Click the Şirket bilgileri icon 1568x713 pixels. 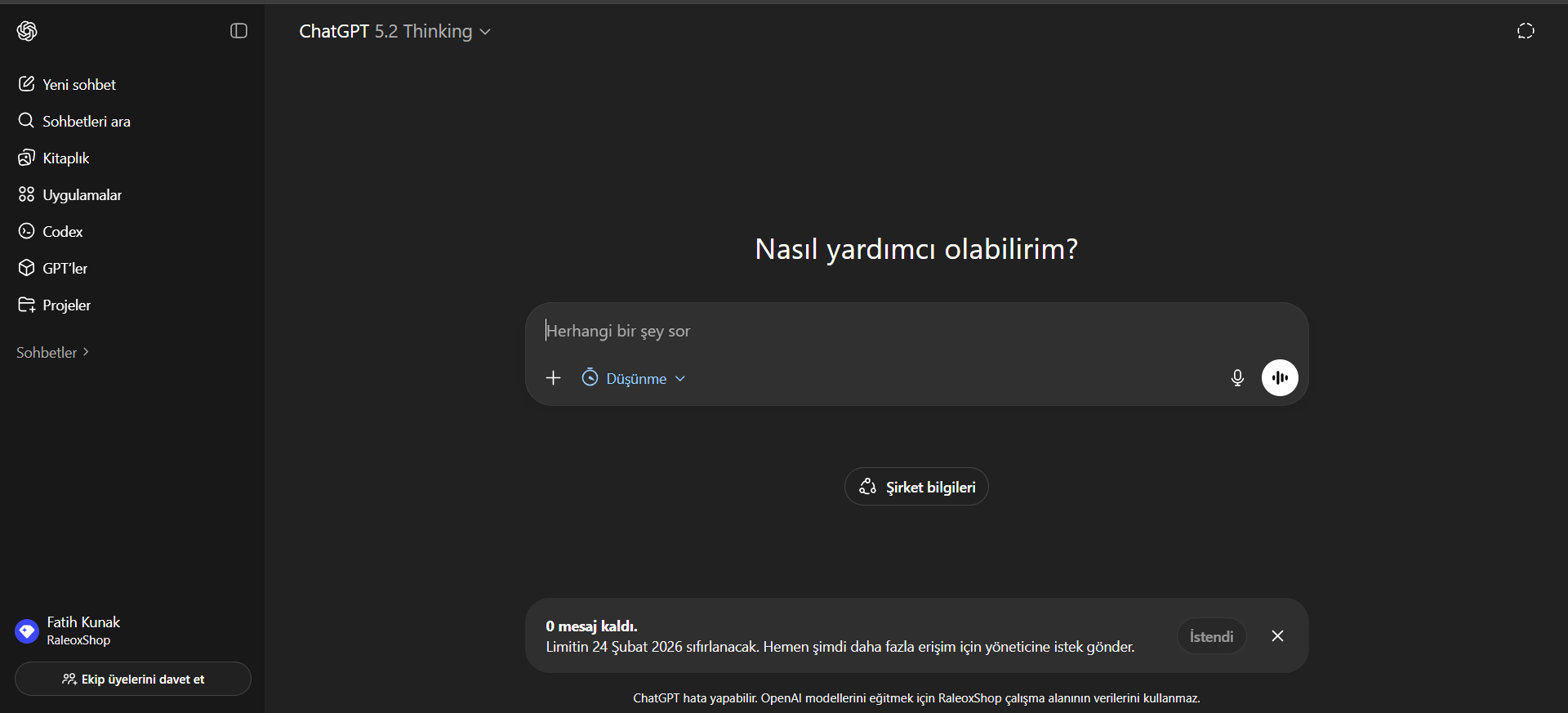coord(867,487)
